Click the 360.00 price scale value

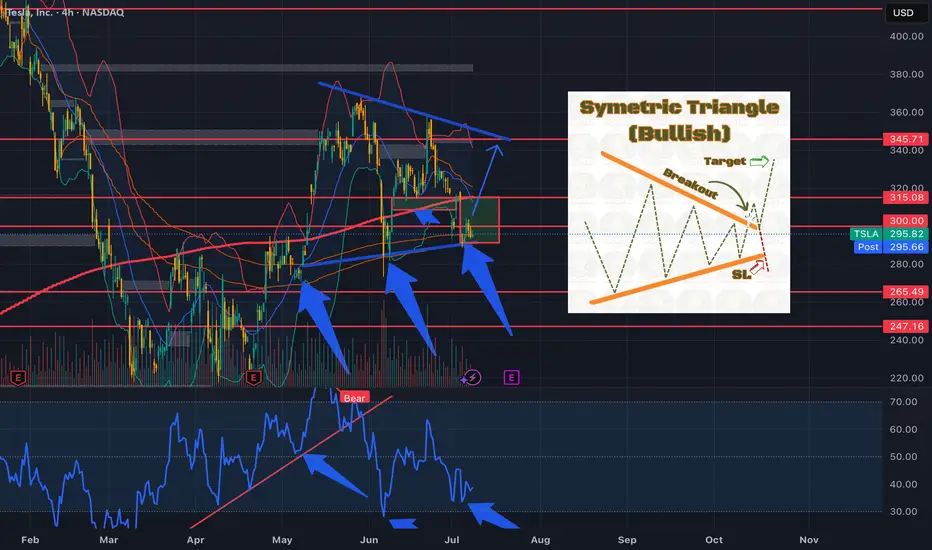(906, 112)
